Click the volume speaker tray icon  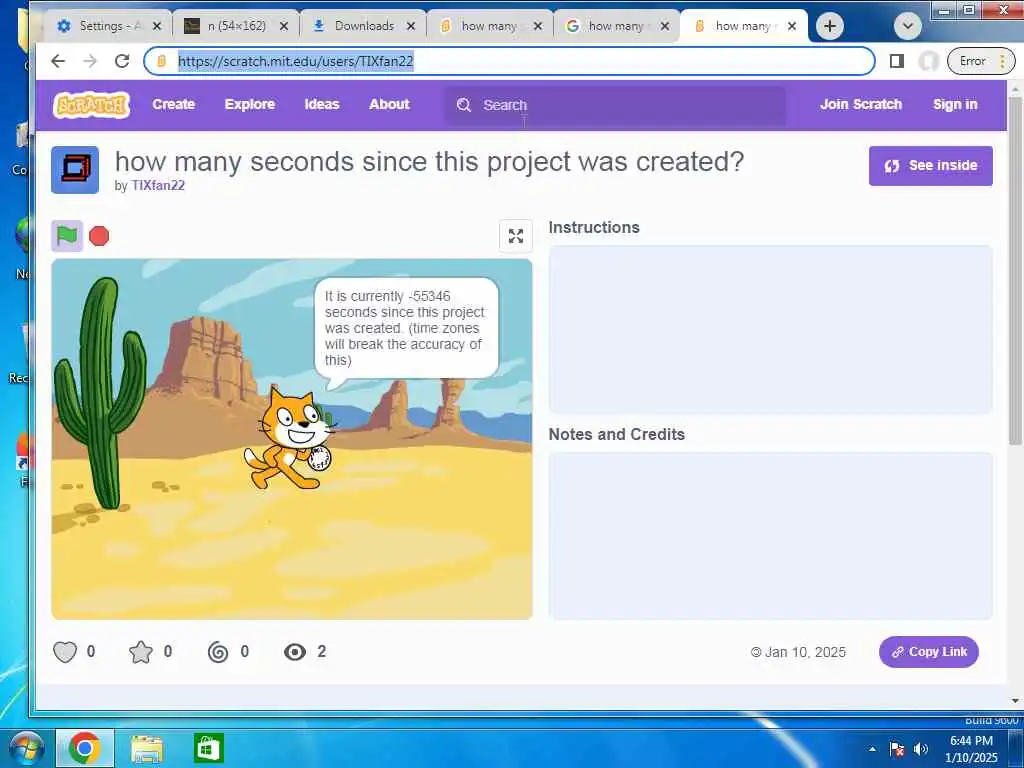[x=920, y=749]
